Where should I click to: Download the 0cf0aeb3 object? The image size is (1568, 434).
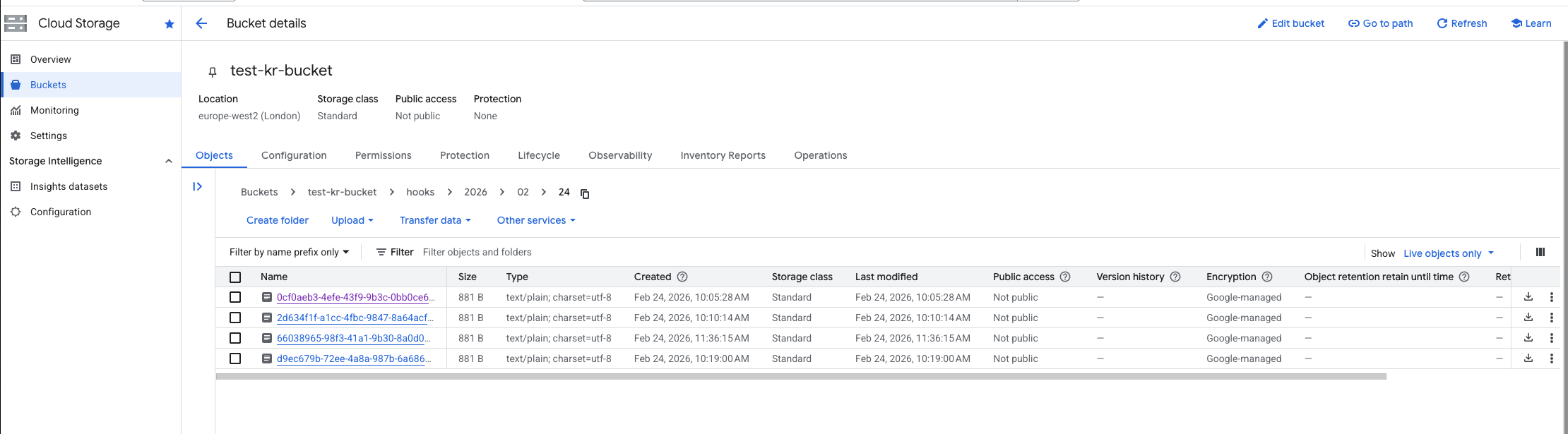coord(1528,297)
